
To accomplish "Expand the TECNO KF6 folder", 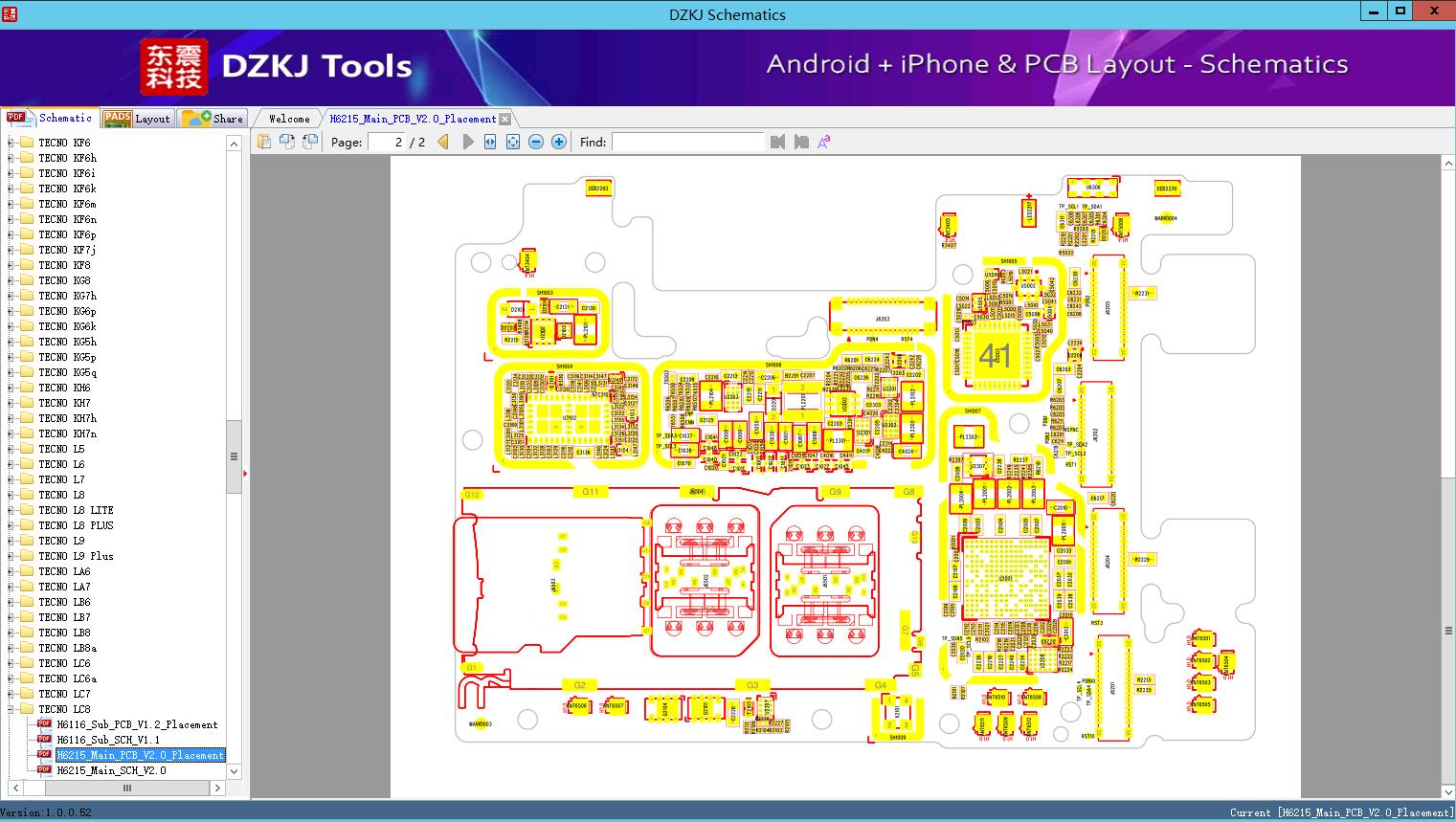I will [11, 143].
